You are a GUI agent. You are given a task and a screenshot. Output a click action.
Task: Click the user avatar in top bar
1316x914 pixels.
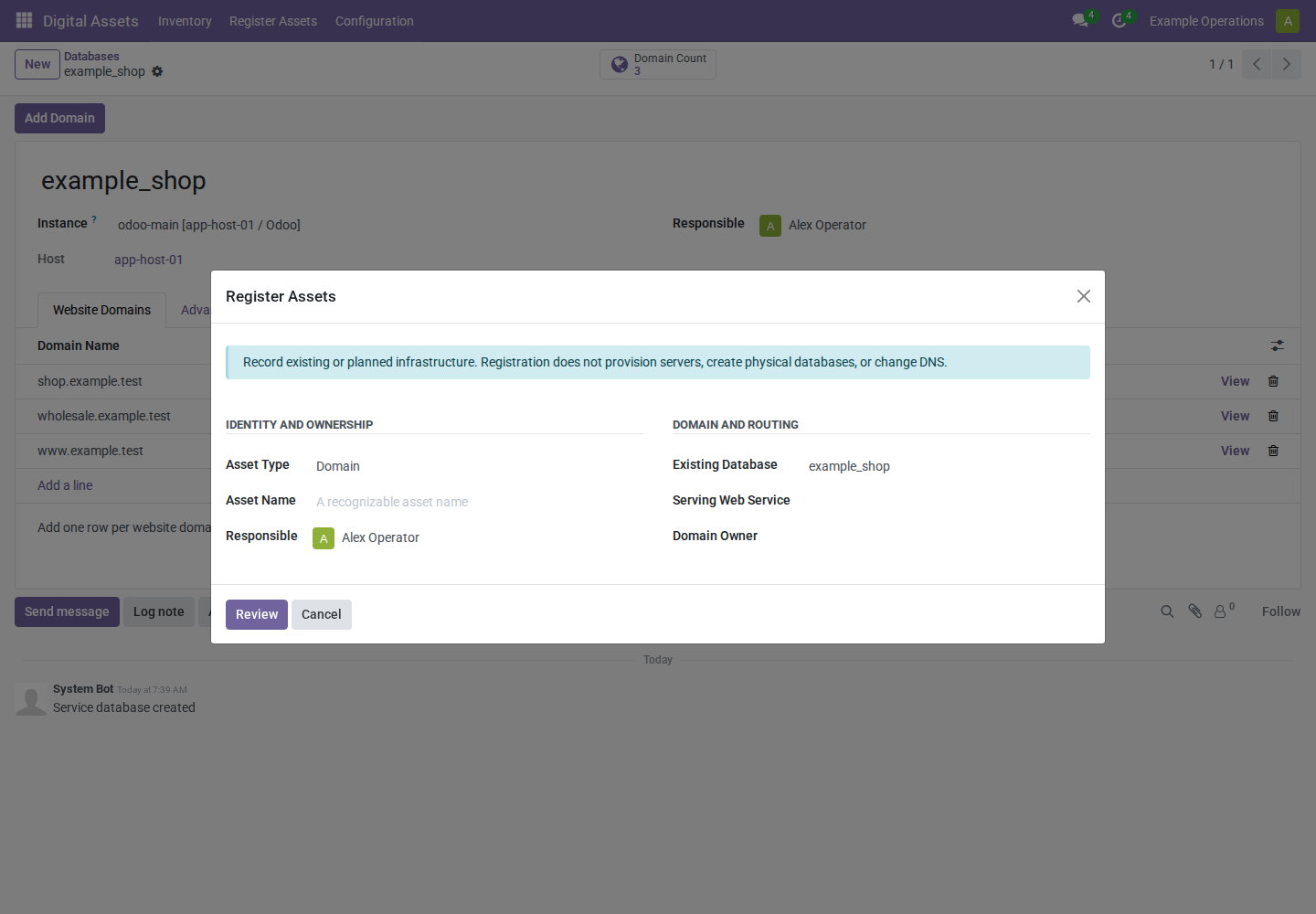(1288, 20)
